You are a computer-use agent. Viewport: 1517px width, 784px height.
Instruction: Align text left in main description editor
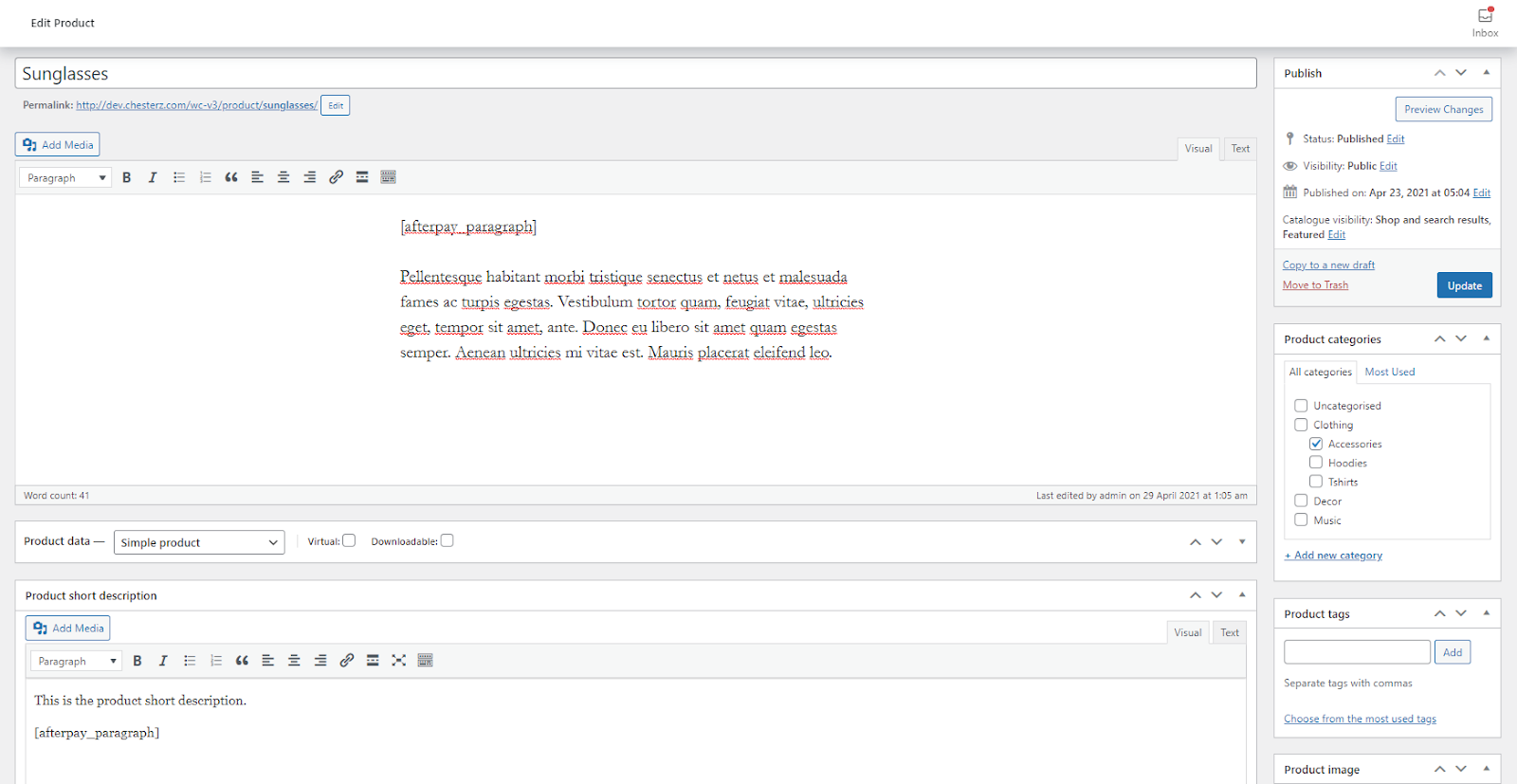click(257, 177)
